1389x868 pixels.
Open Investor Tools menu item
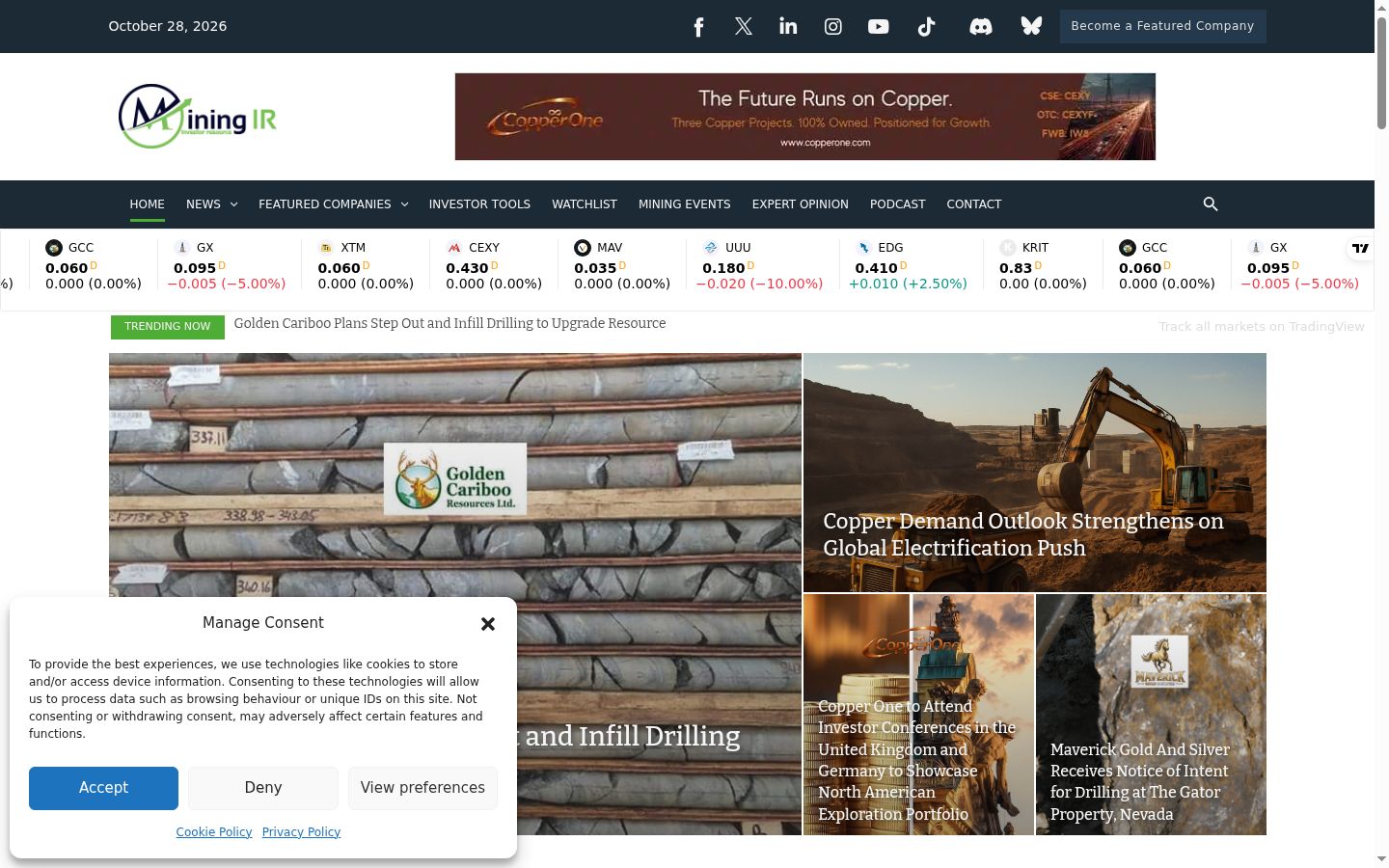(479, 204)
